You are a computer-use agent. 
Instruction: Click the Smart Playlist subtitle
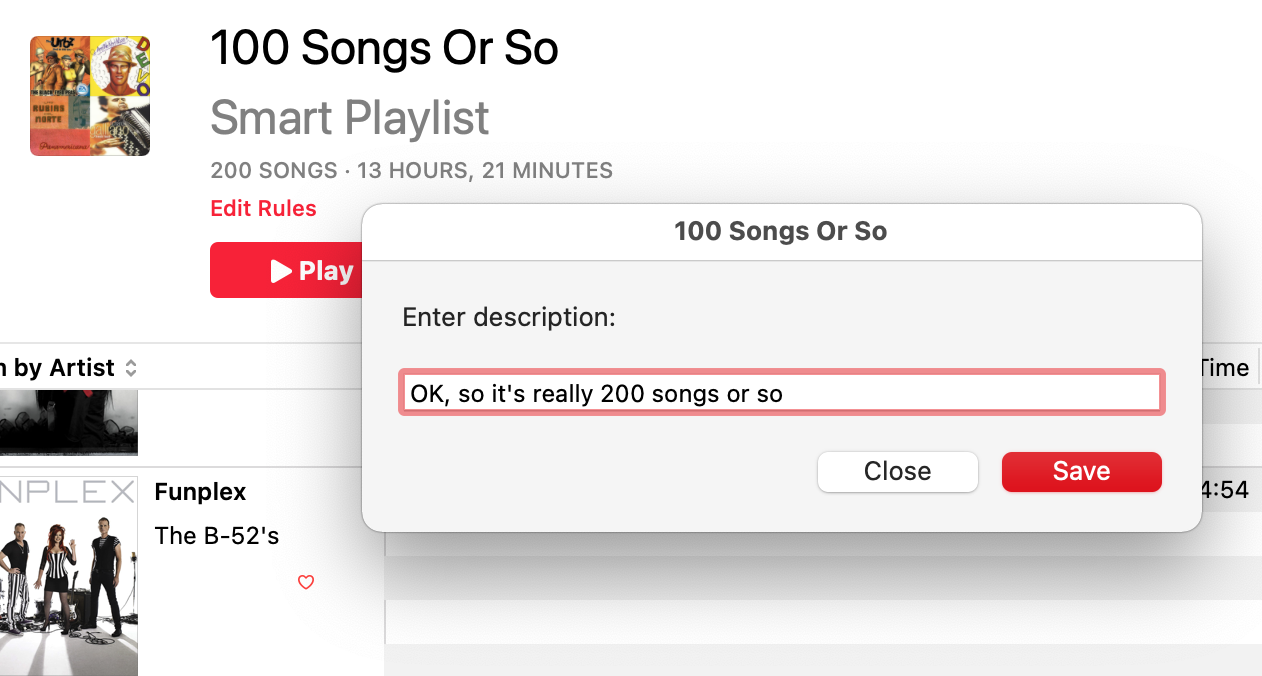350,118
